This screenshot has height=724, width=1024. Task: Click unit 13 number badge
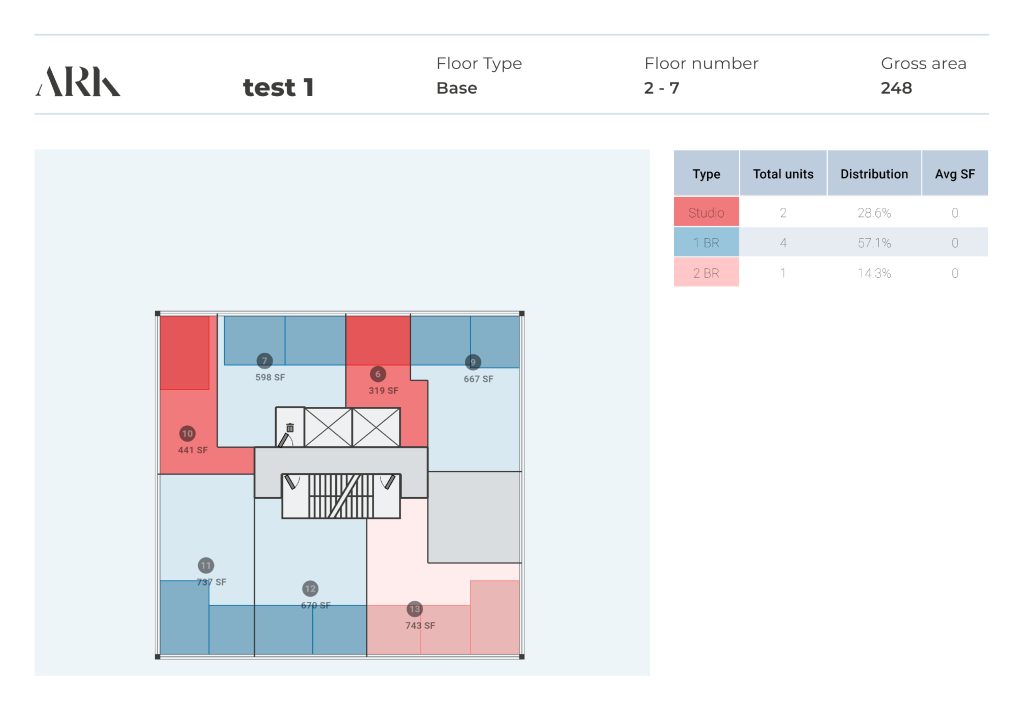[x=415, y=609]
